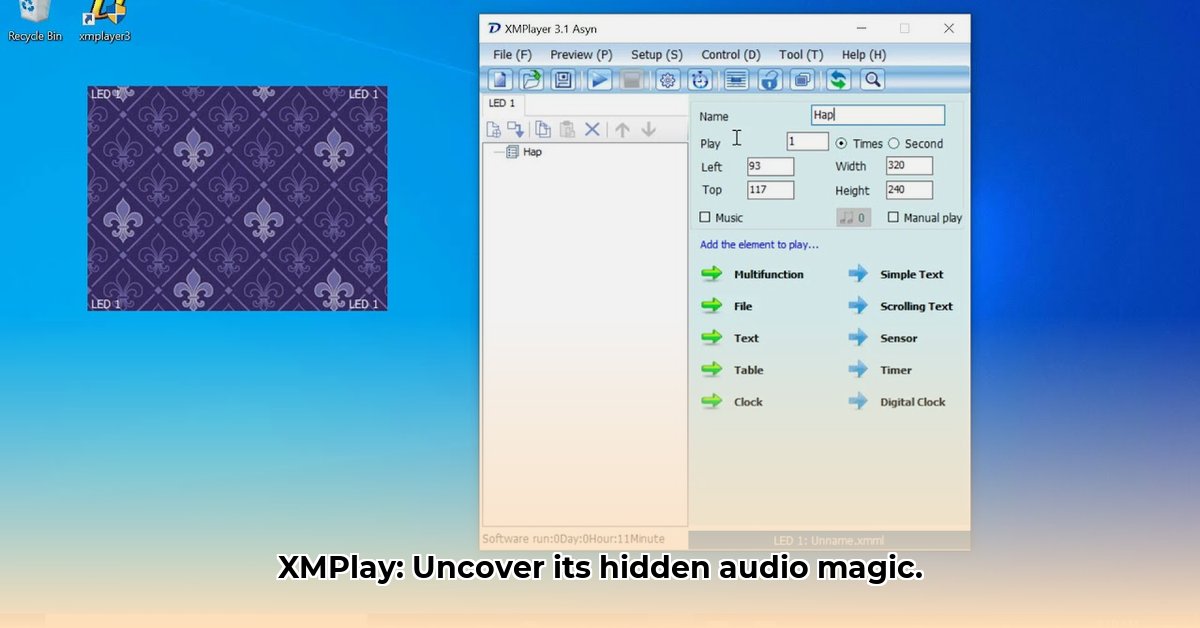Image resolution: width=1200 pixels, height=628 pixels.
Task: Move the item down with the down arrow
Action: (648, 129)
